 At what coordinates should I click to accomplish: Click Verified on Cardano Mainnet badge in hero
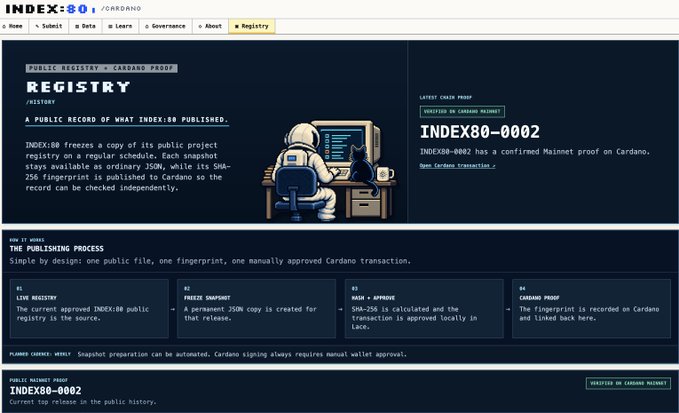462,112
